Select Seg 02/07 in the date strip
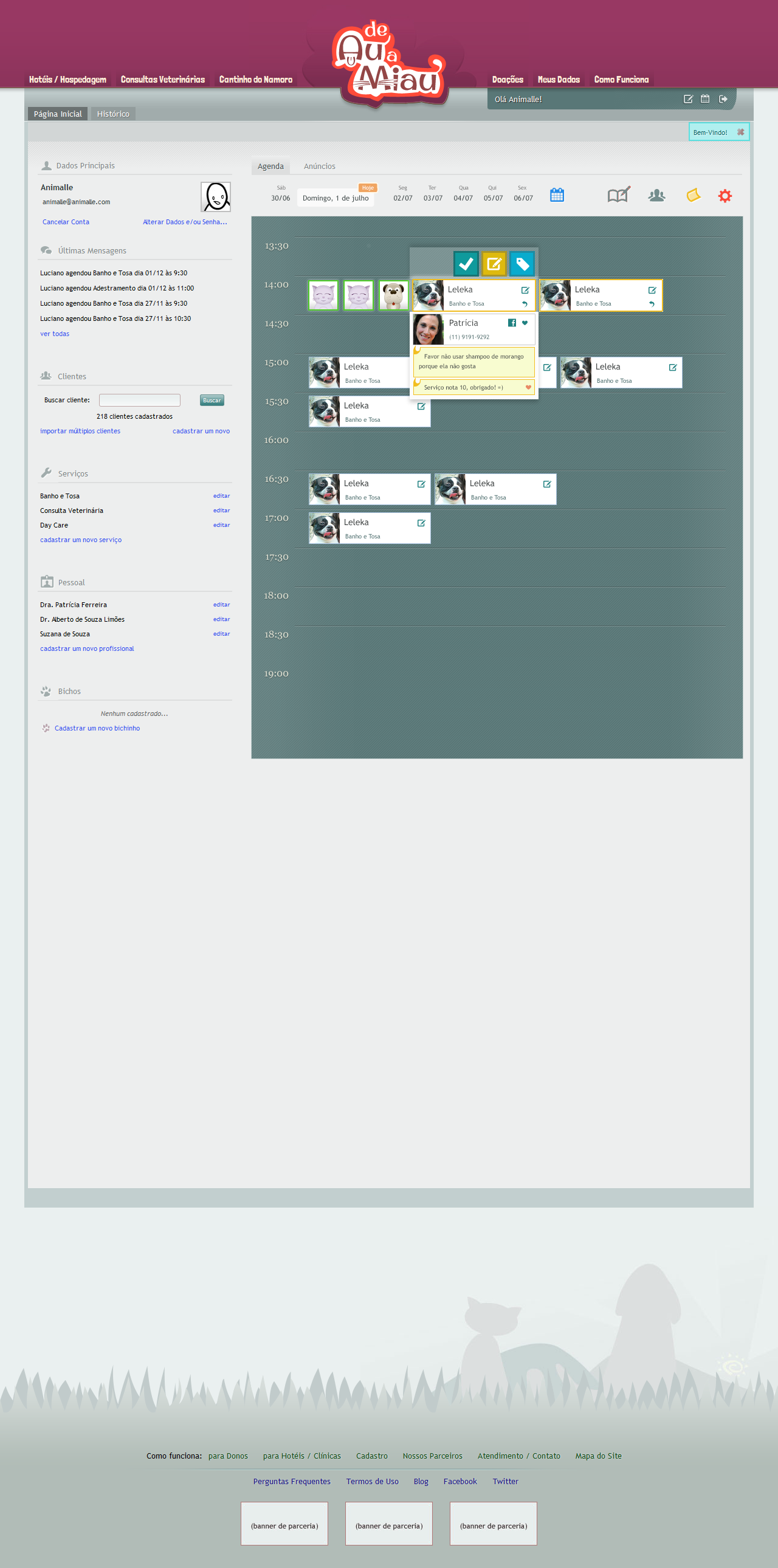Viewport: 778px width, 1568px height. pos(402,193)
